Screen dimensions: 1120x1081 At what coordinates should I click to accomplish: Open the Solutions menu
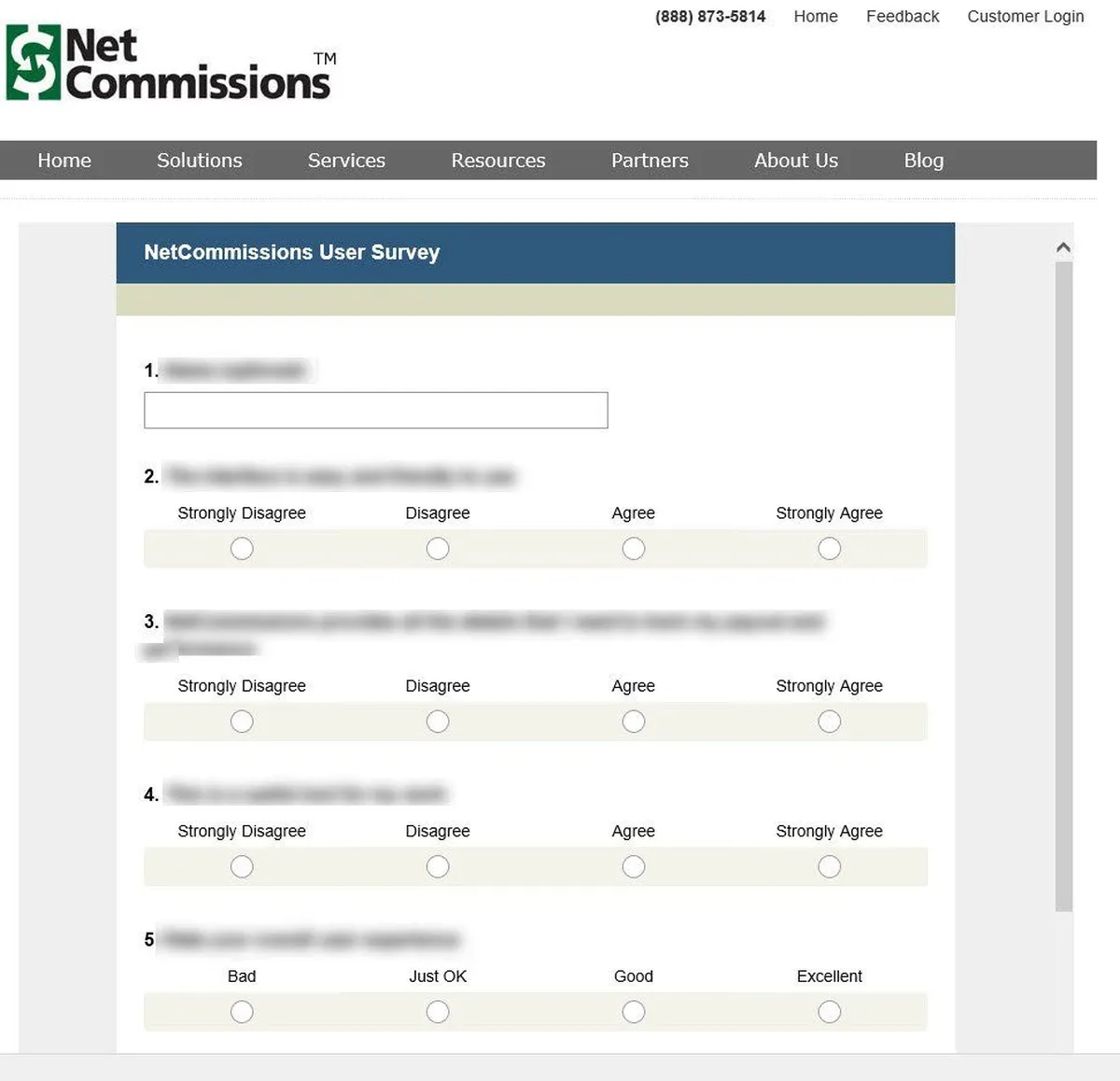pyautogui.click(x=199, y=161)
